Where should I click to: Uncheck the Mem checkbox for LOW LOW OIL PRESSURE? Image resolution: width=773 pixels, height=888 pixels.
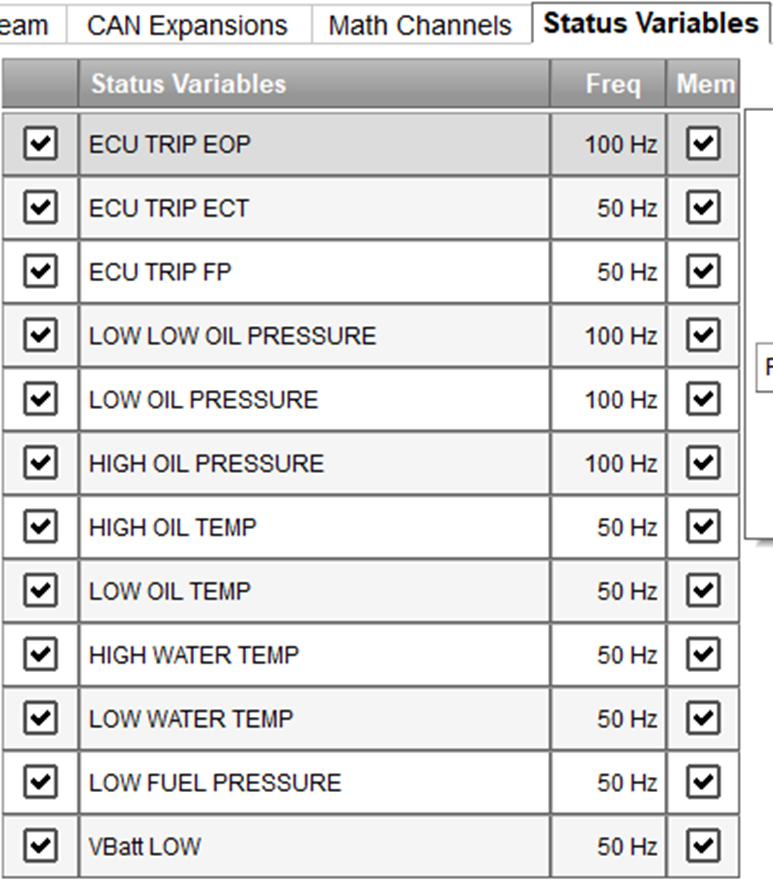tap(703, 335)
